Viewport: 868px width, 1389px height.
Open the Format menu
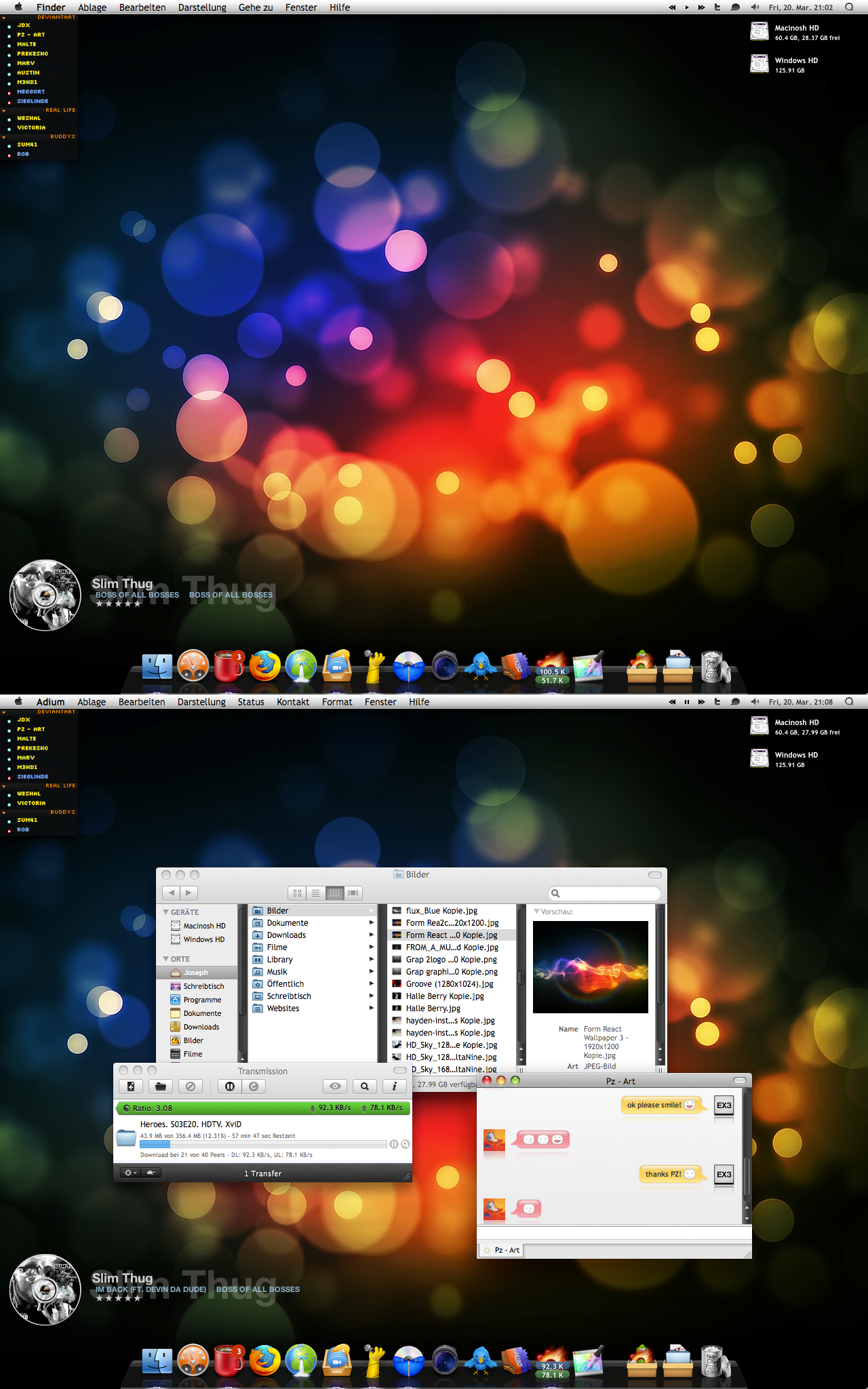coord(337,702)
